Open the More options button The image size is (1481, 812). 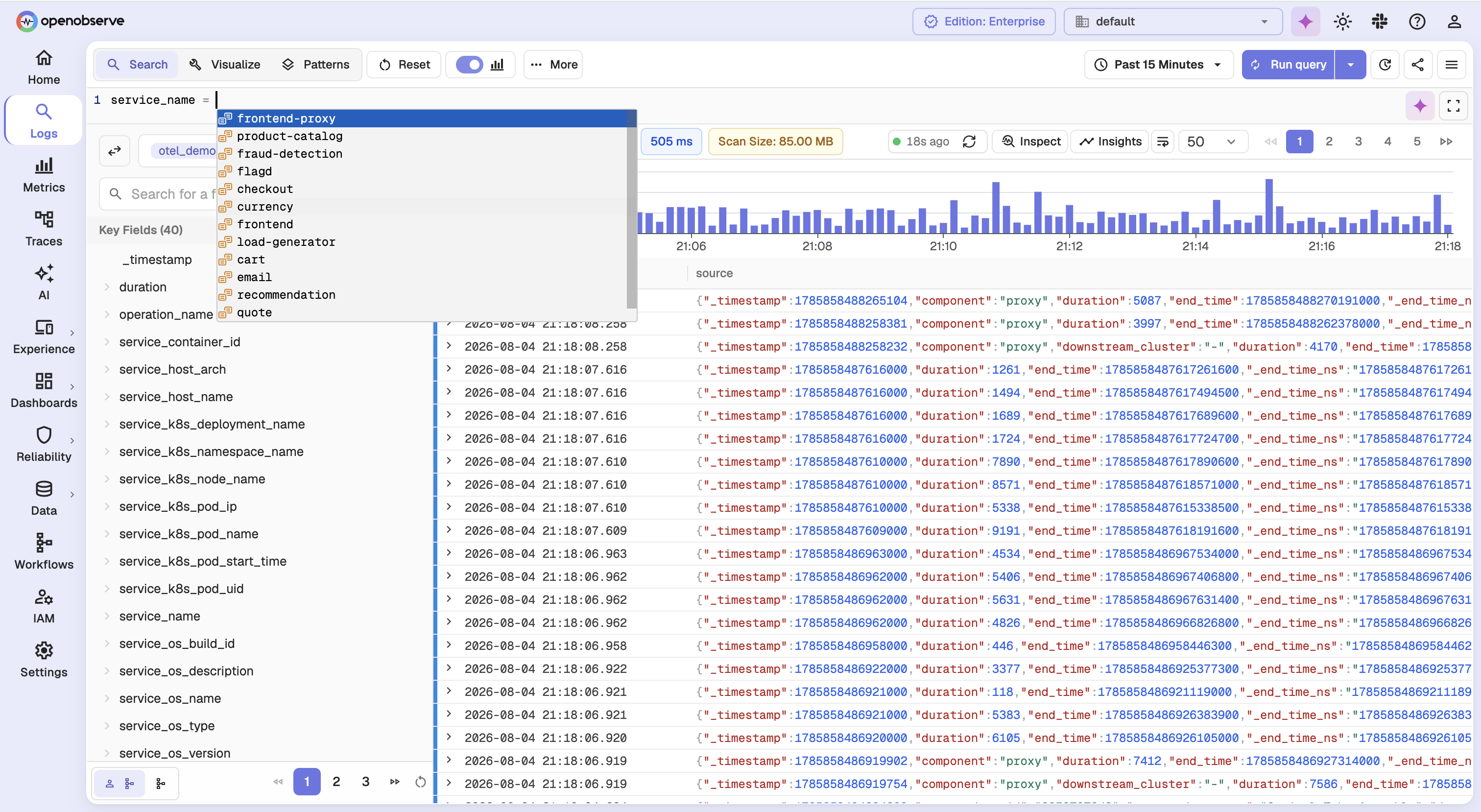click(553, 65)
